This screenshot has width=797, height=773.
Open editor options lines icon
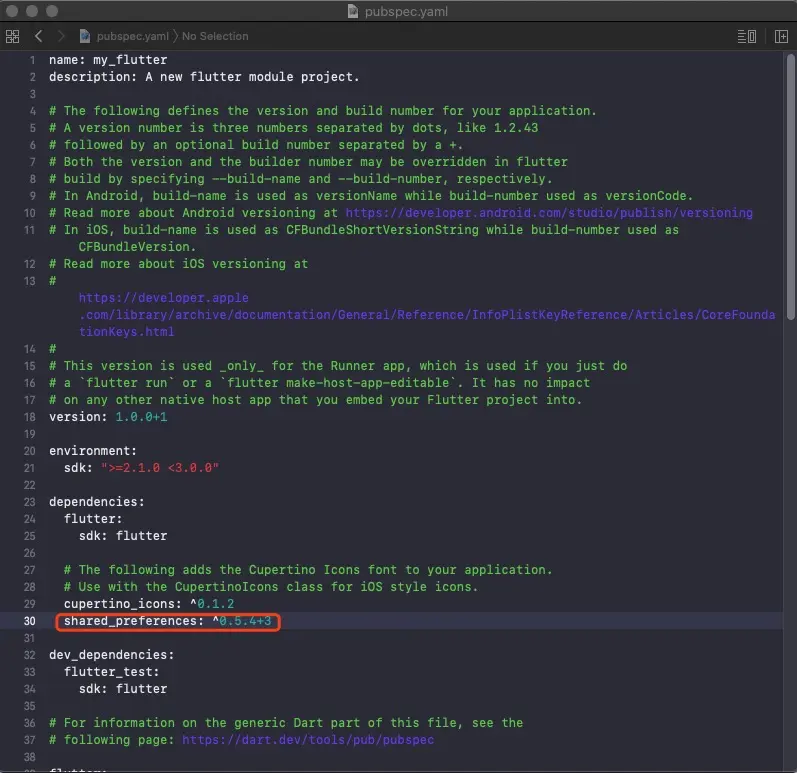pyautogui.click(x=747, y=36)
